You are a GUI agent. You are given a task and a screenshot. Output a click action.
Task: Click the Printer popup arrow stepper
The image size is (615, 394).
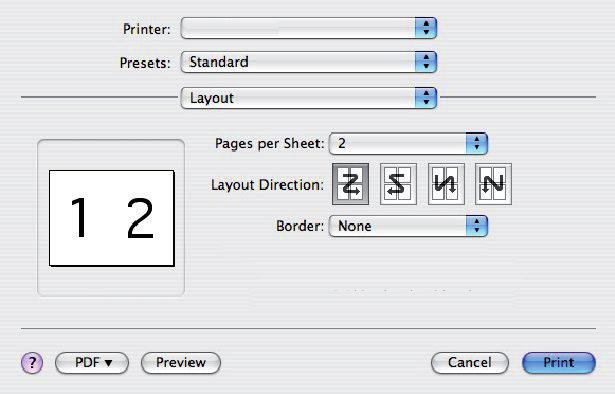pyautogui.click(x=426, y=28)
